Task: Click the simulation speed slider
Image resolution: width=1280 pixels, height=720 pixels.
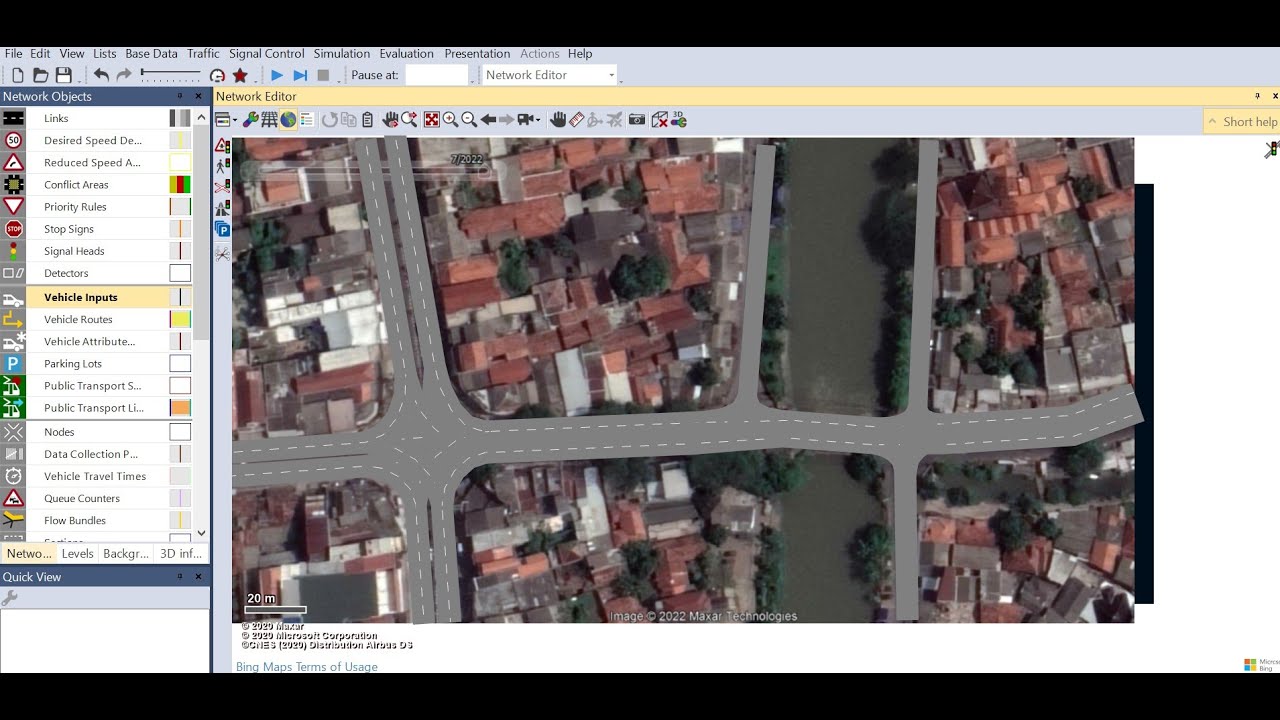Action: pyautogui.click(x=170, y=75)
